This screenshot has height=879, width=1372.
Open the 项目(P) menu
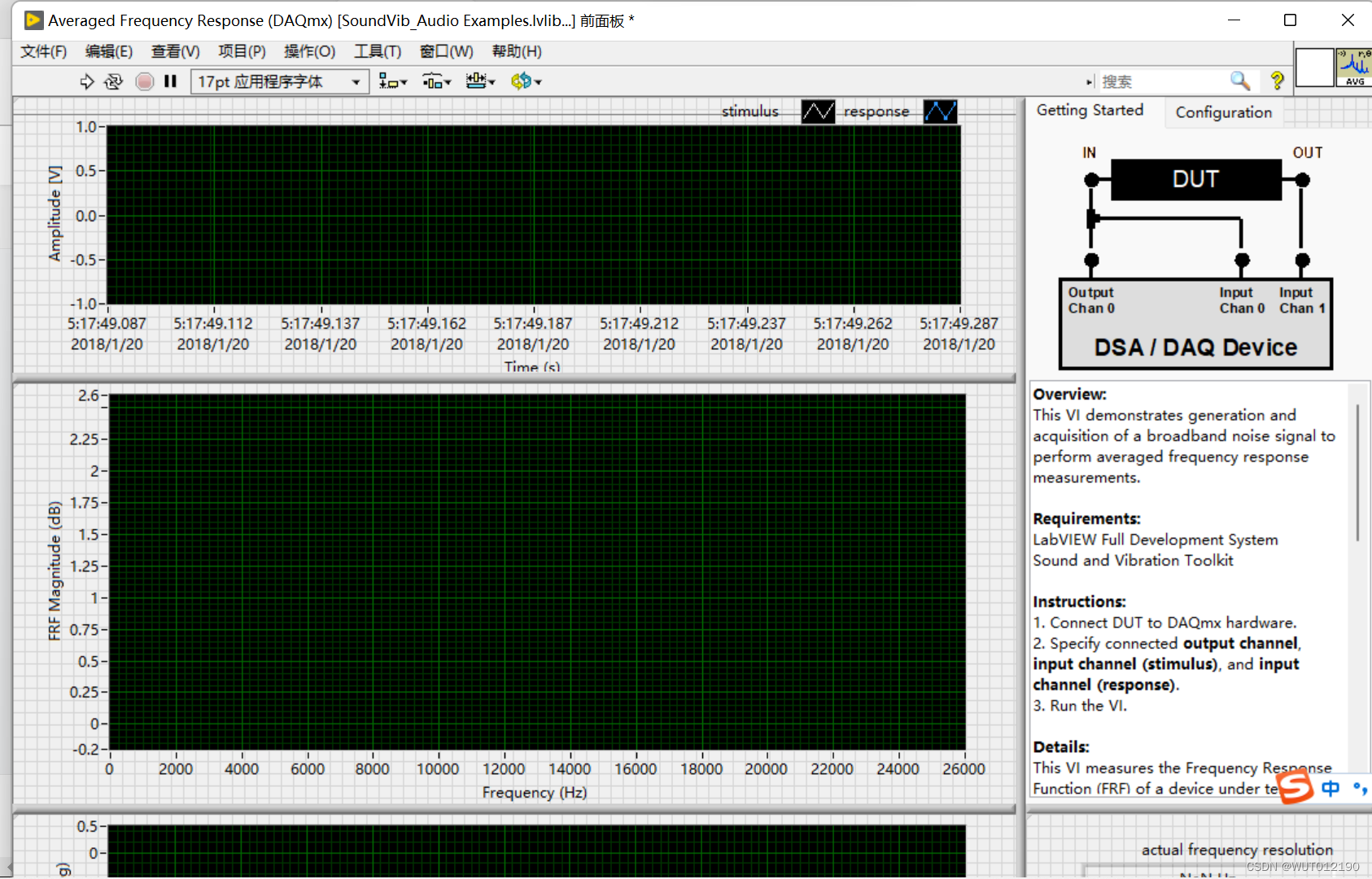[x=242, y=51]
